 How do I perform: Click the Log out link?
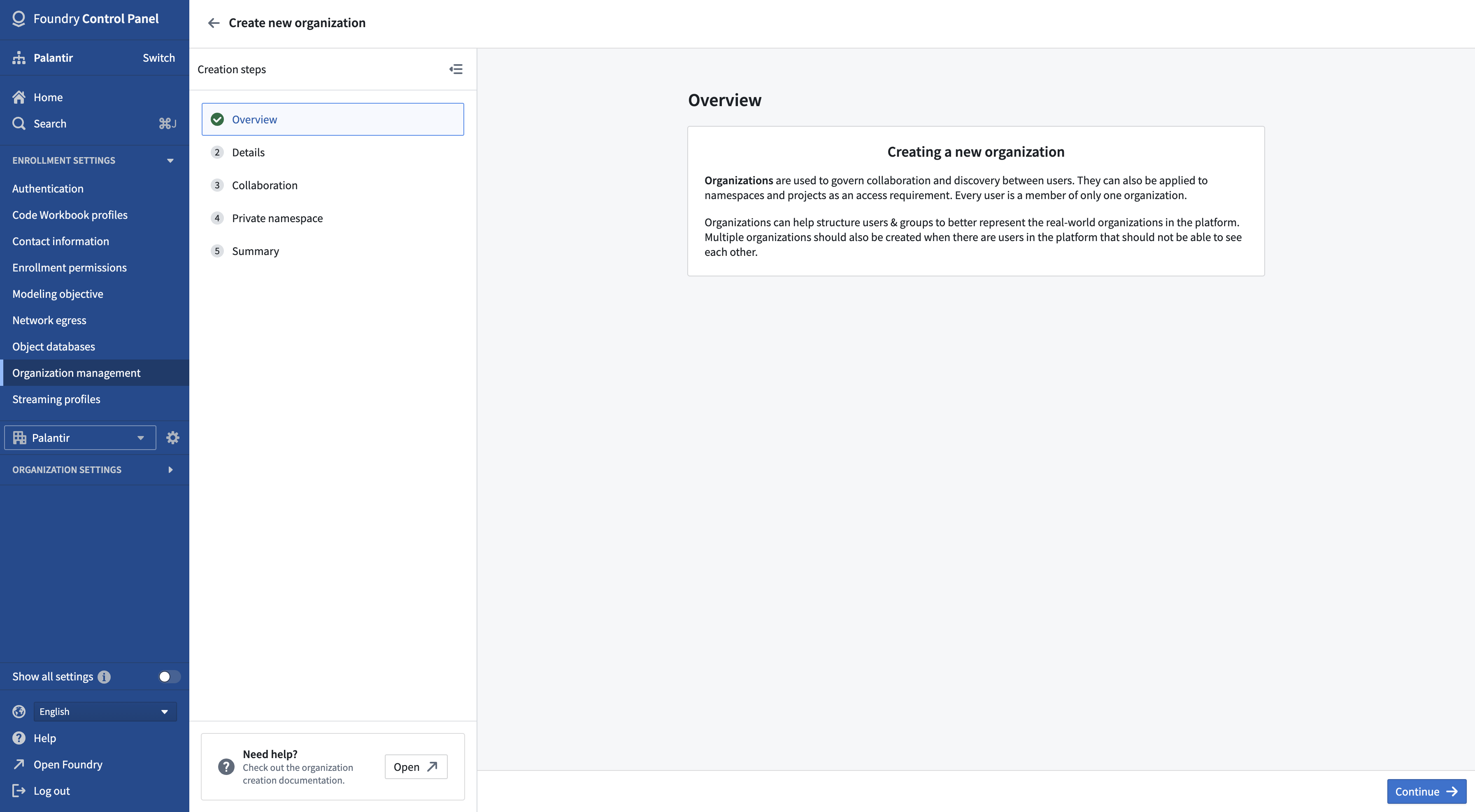coord(51,791)
